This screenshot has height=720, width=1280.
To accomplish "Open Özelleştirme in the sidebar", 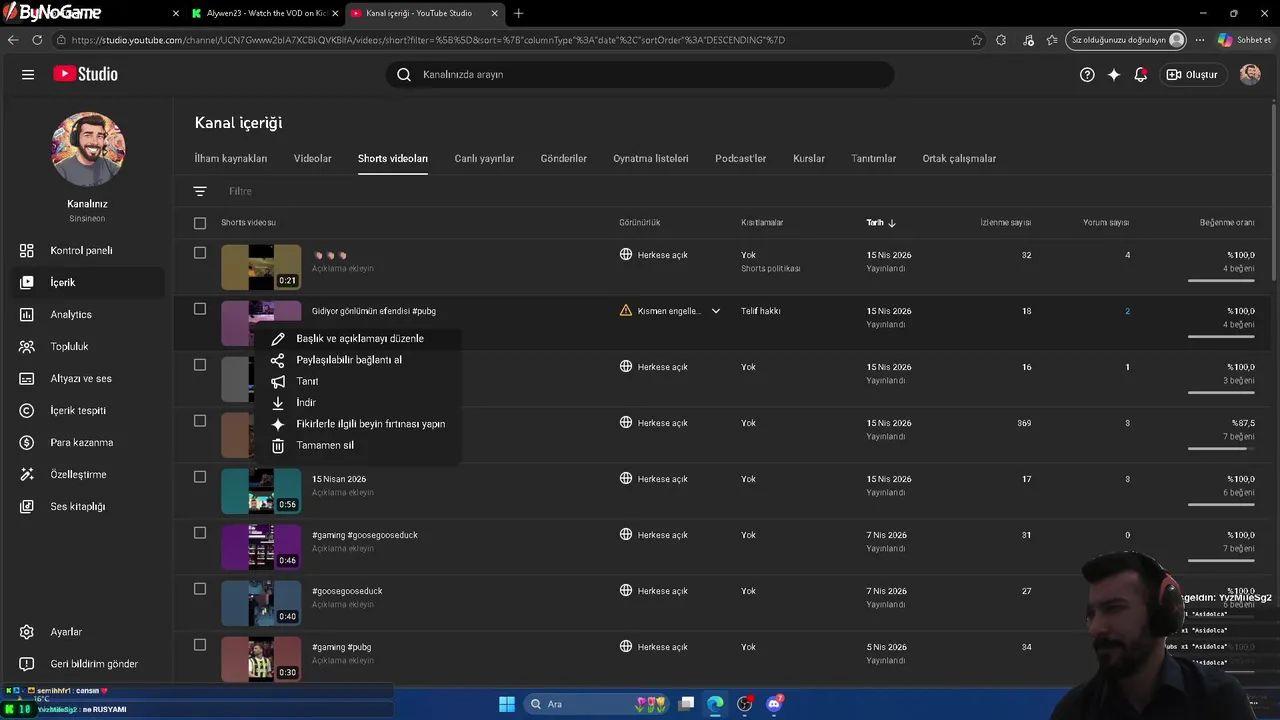I will [87, 474].
